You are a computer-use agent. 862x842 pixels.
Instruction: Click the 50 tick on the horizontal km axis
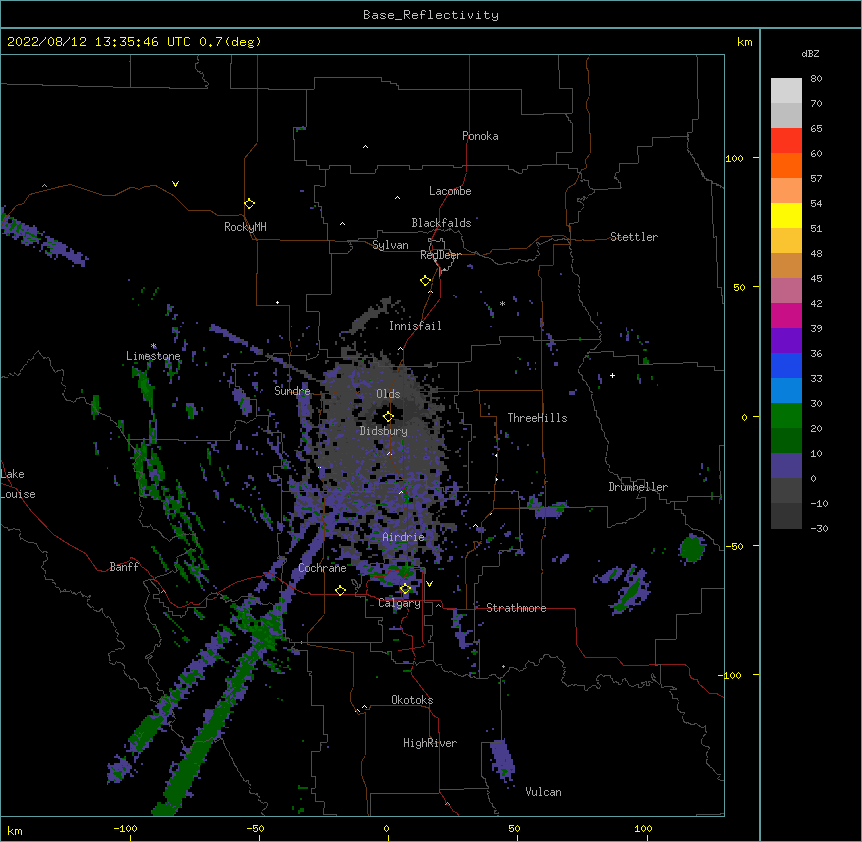pos(514,828)
